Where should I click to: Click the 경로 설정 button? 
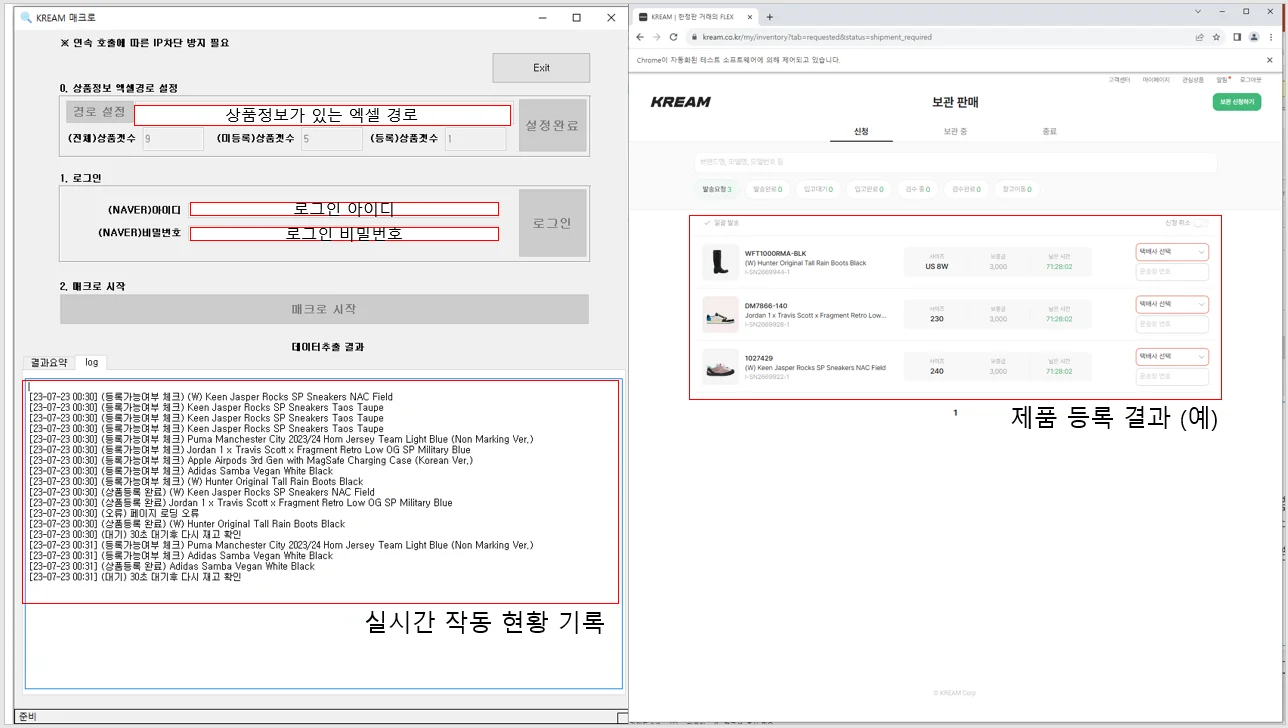pyautogui.click(x=99, y=112)
